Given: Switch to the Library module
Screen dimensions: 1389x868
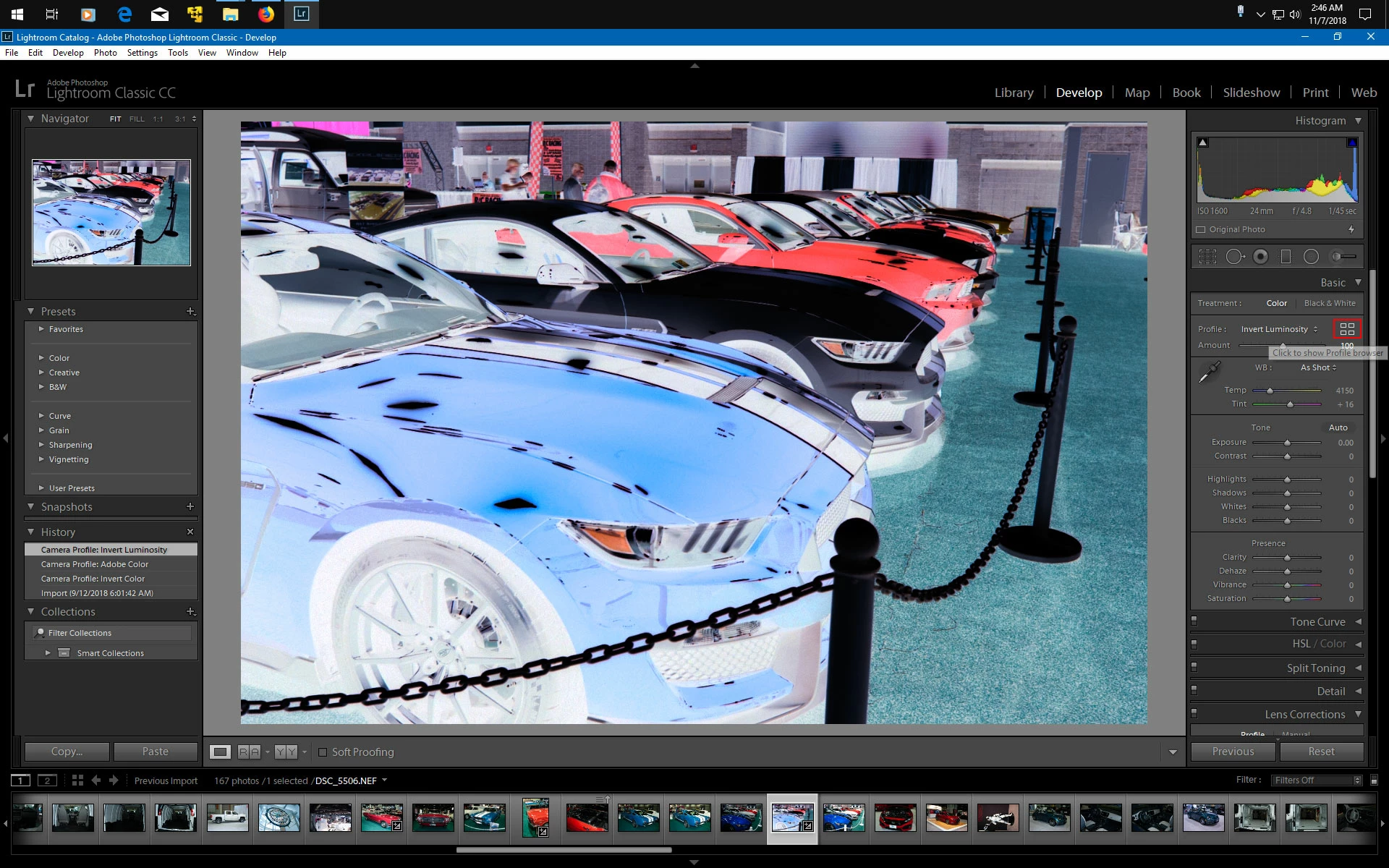Looking at the screenshot, I should pyautogui.click(x=1014, y=93).
